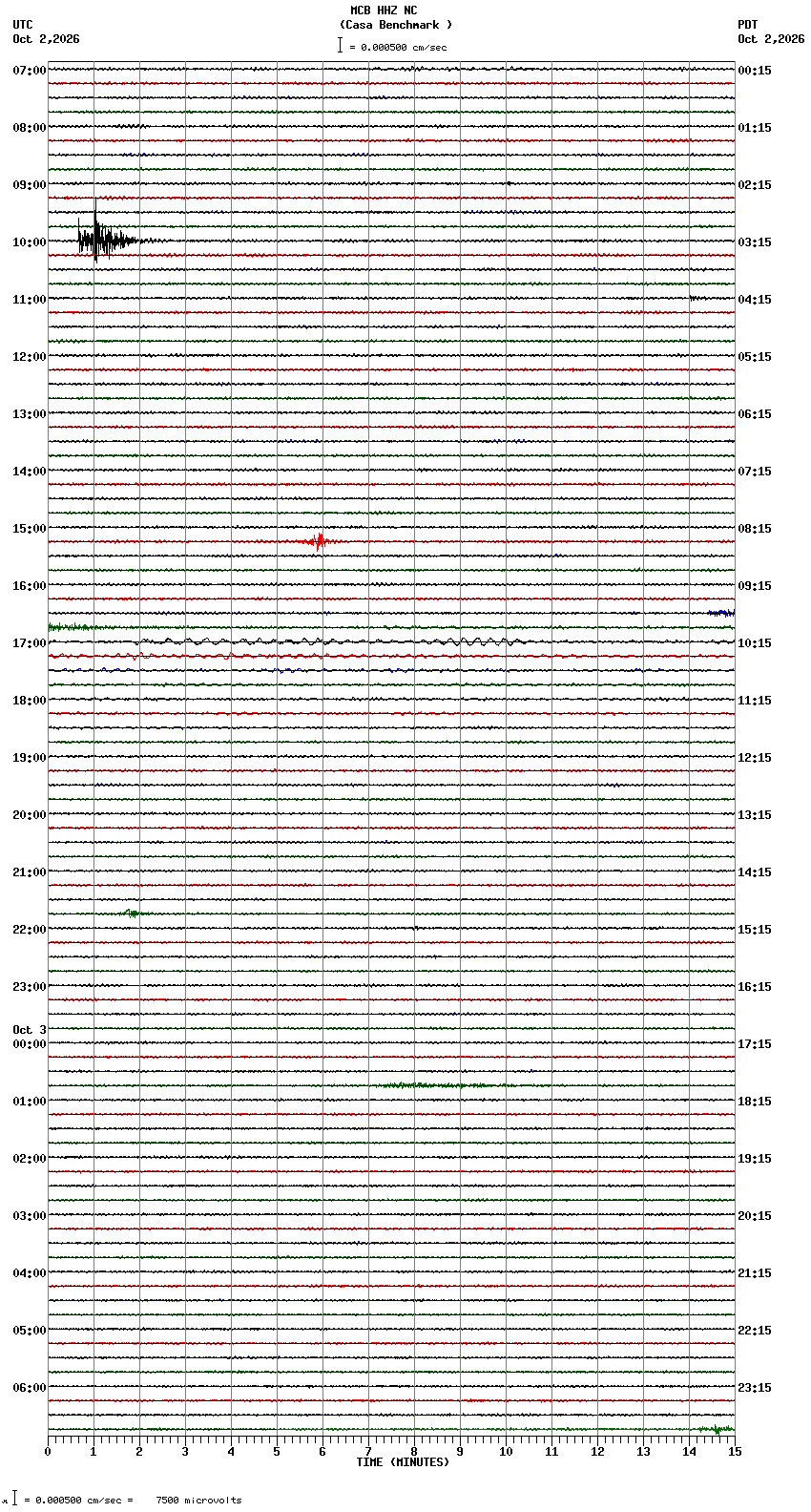Image resolution: width=811 pixels, height=1512 pixels.
Task: Click the 12:00 UTC time label
Action: point(30,357)
